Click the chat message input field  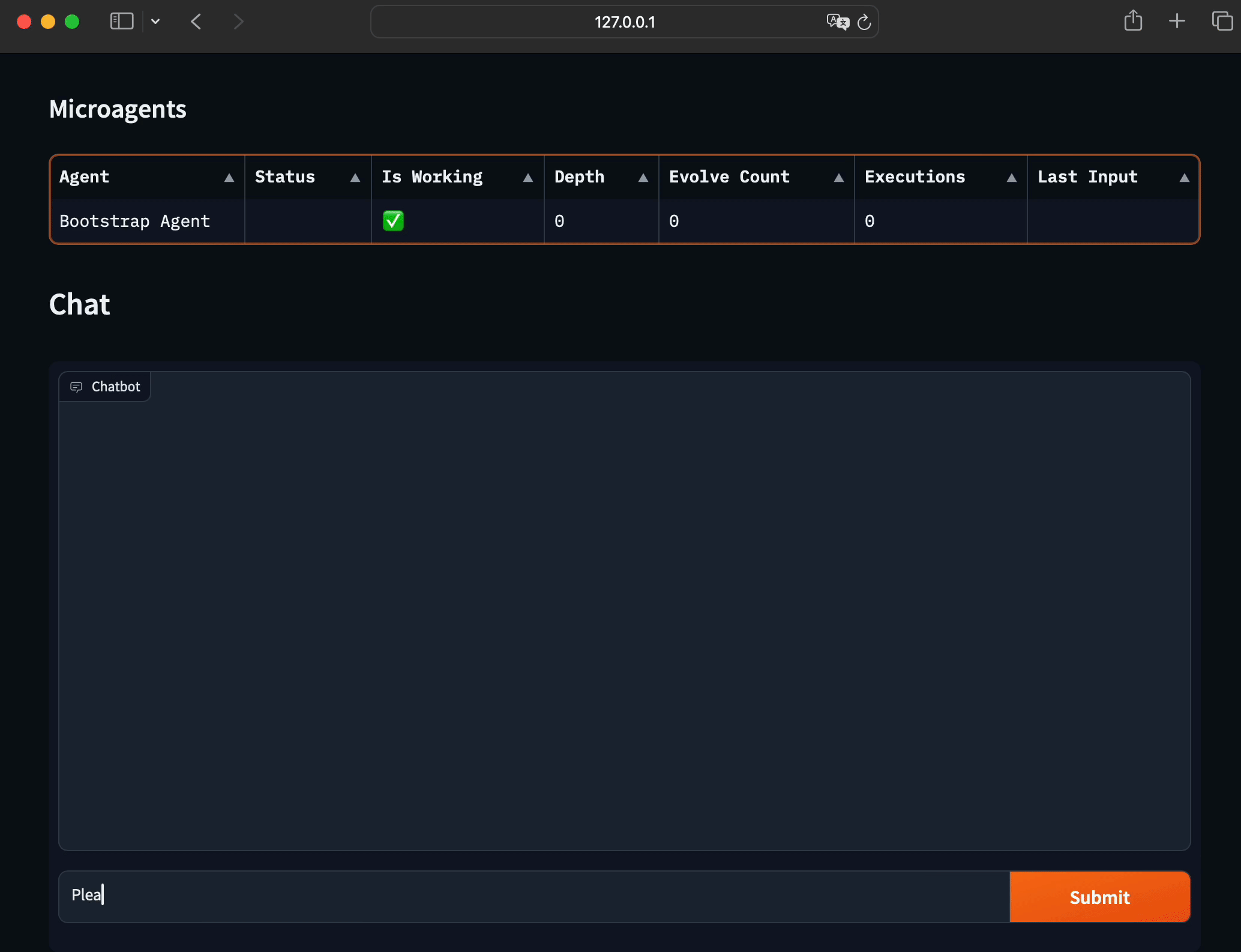534,896
